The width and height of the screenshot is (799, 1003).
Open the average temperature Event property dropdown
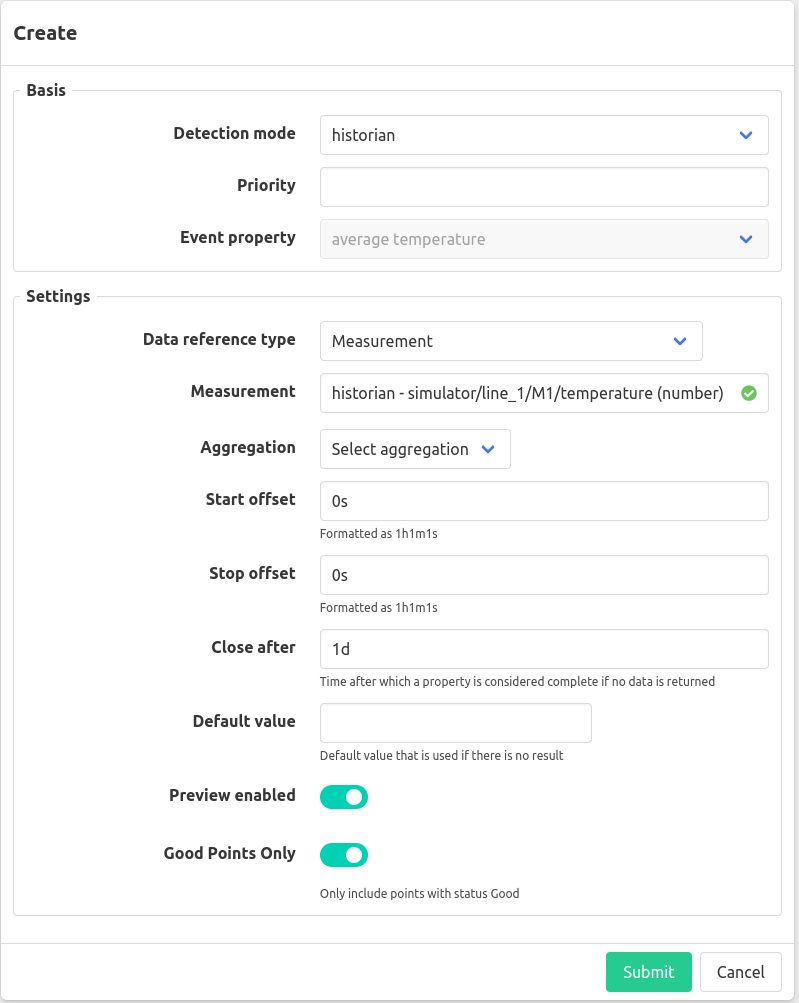(x=544, y=239)
